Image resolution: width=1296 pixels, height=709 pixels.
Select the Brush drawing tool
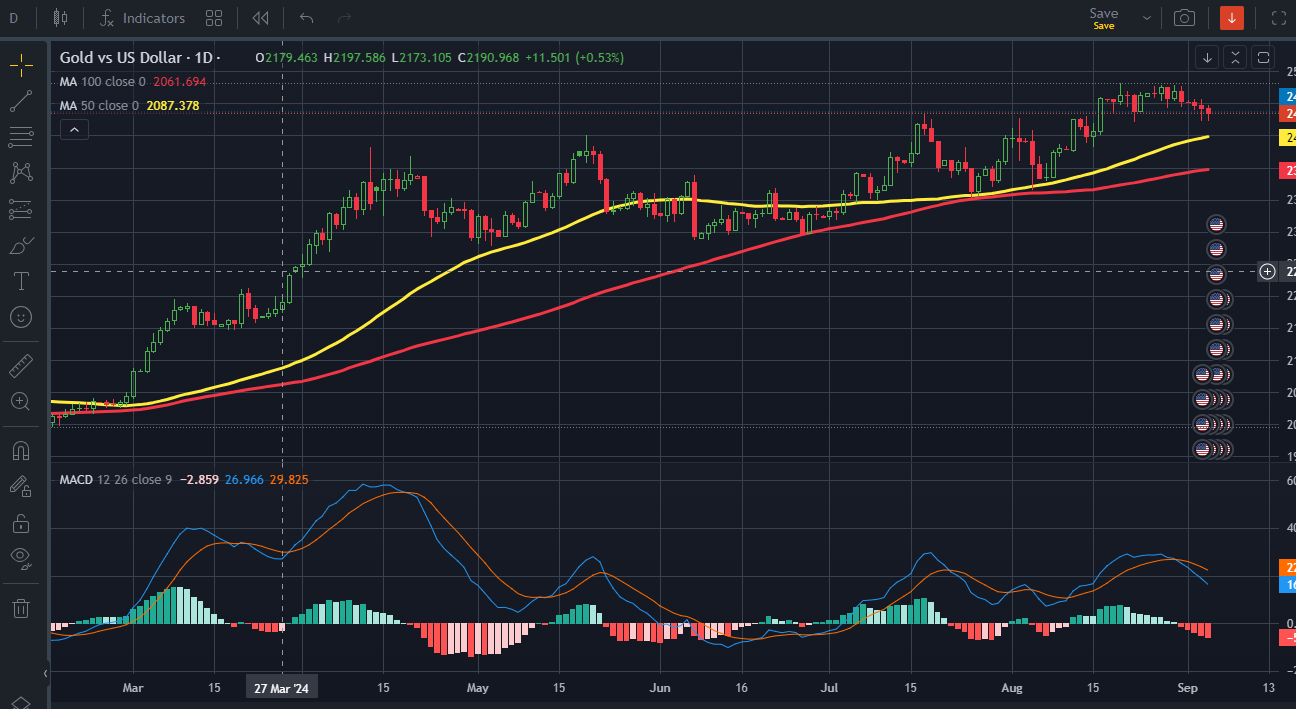[x=22, y=245]
